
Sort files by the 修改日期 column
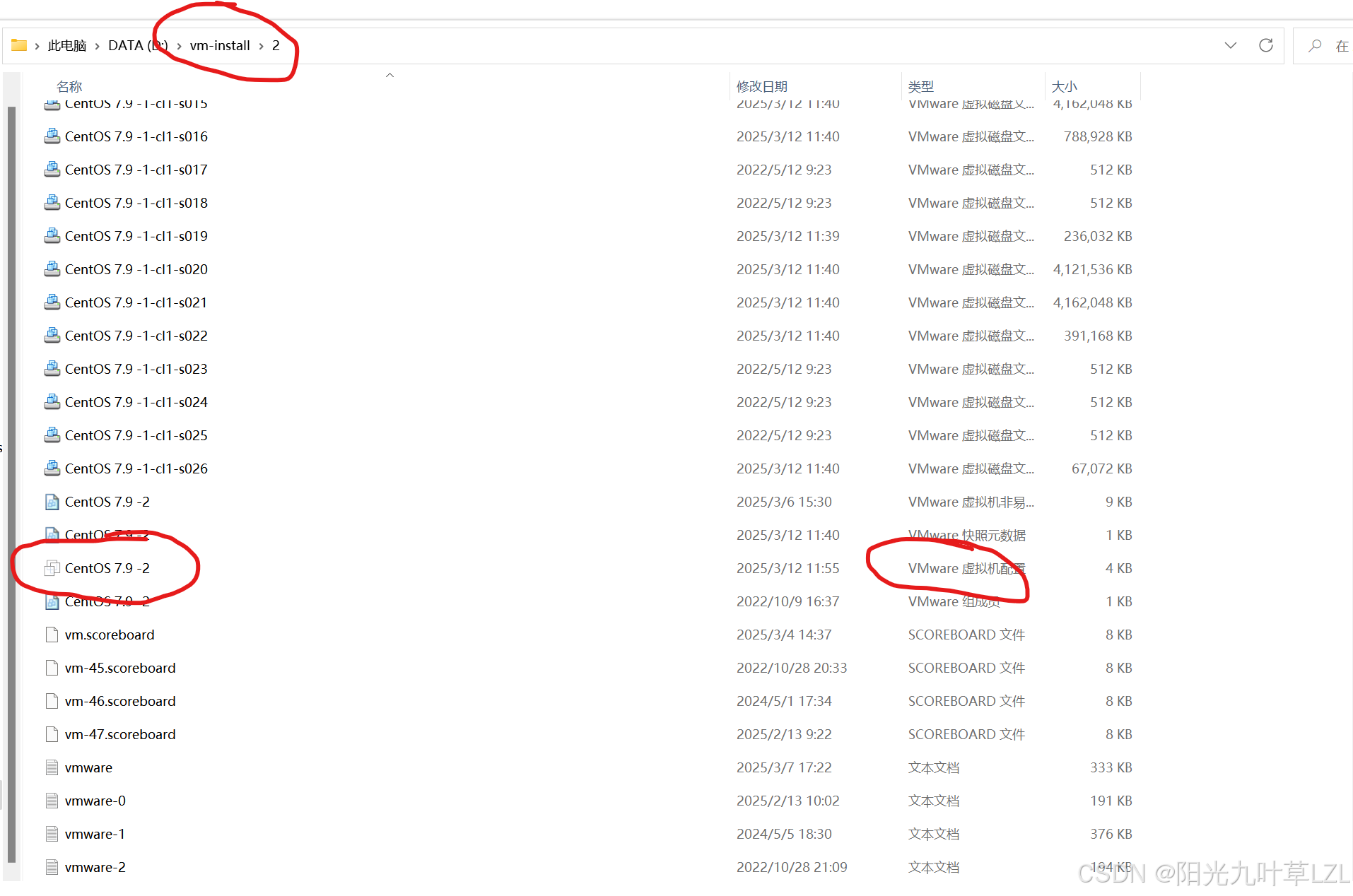(762, 86)
